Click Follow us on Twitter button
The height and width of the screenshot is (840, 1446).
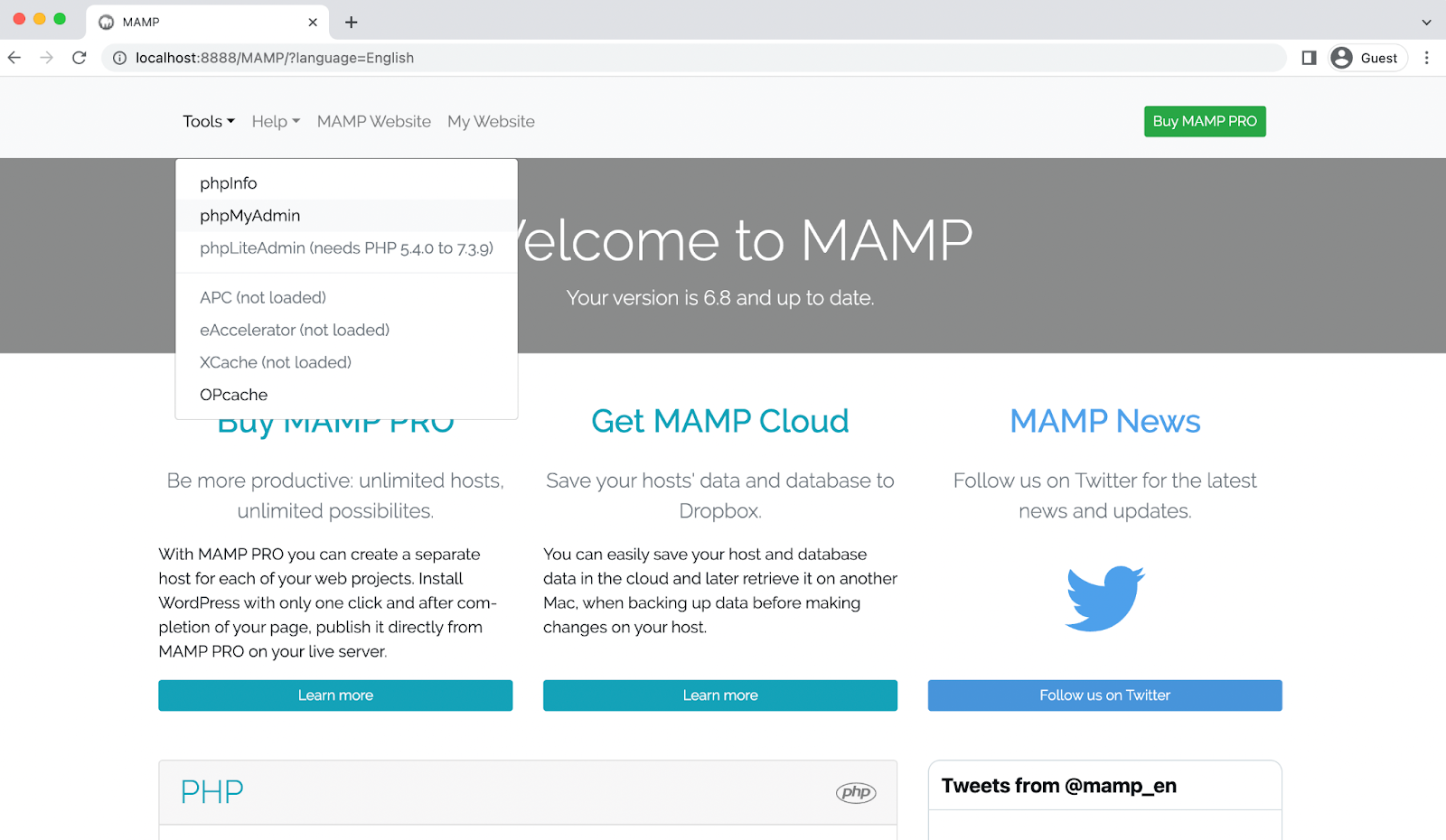click(x=1105, y=695)
